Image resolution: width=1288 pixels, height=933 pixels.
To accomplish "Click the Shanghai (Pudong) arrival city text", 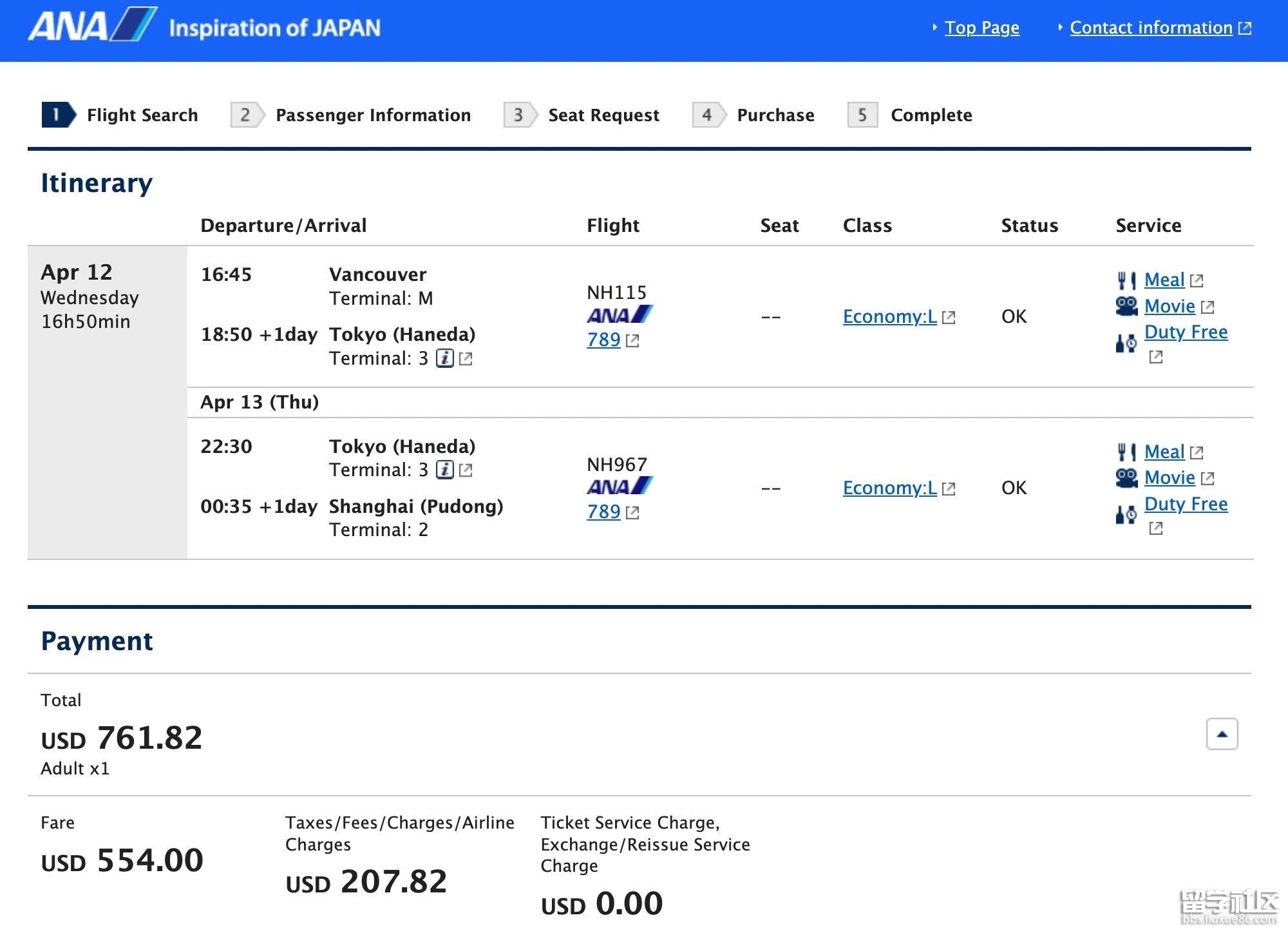I will (x=416, y=506).
